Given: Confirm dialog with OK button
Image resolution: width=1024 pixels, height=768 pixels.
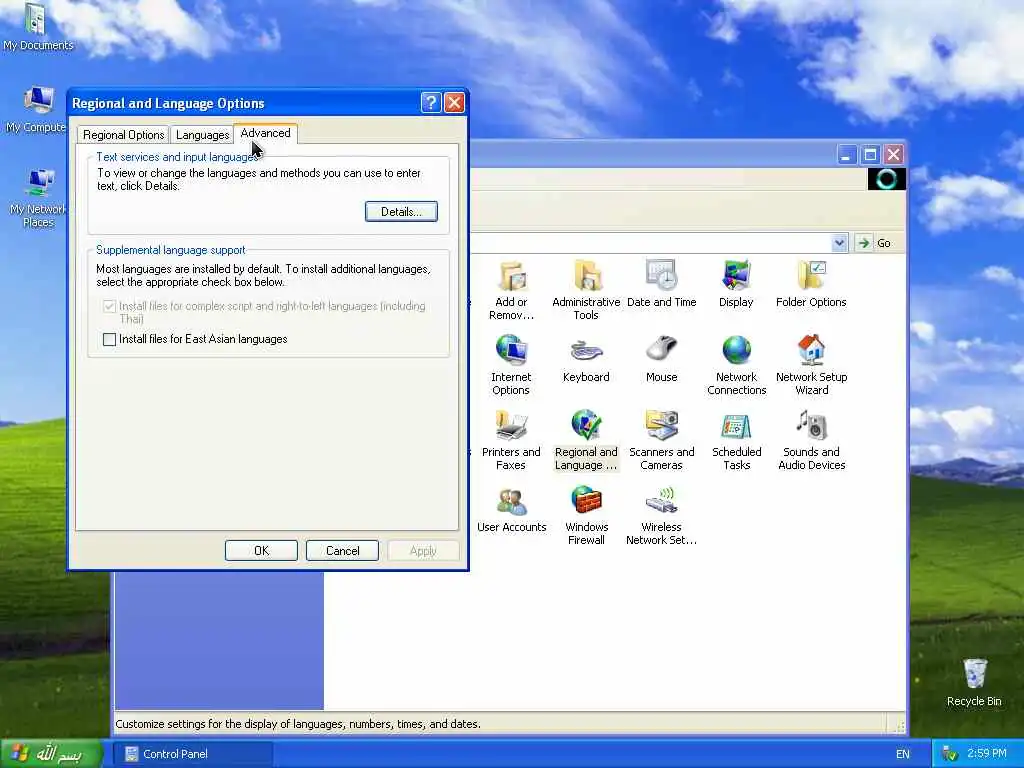Looking at the screenshot, I should pyautogui.click(x=261, y=551).
